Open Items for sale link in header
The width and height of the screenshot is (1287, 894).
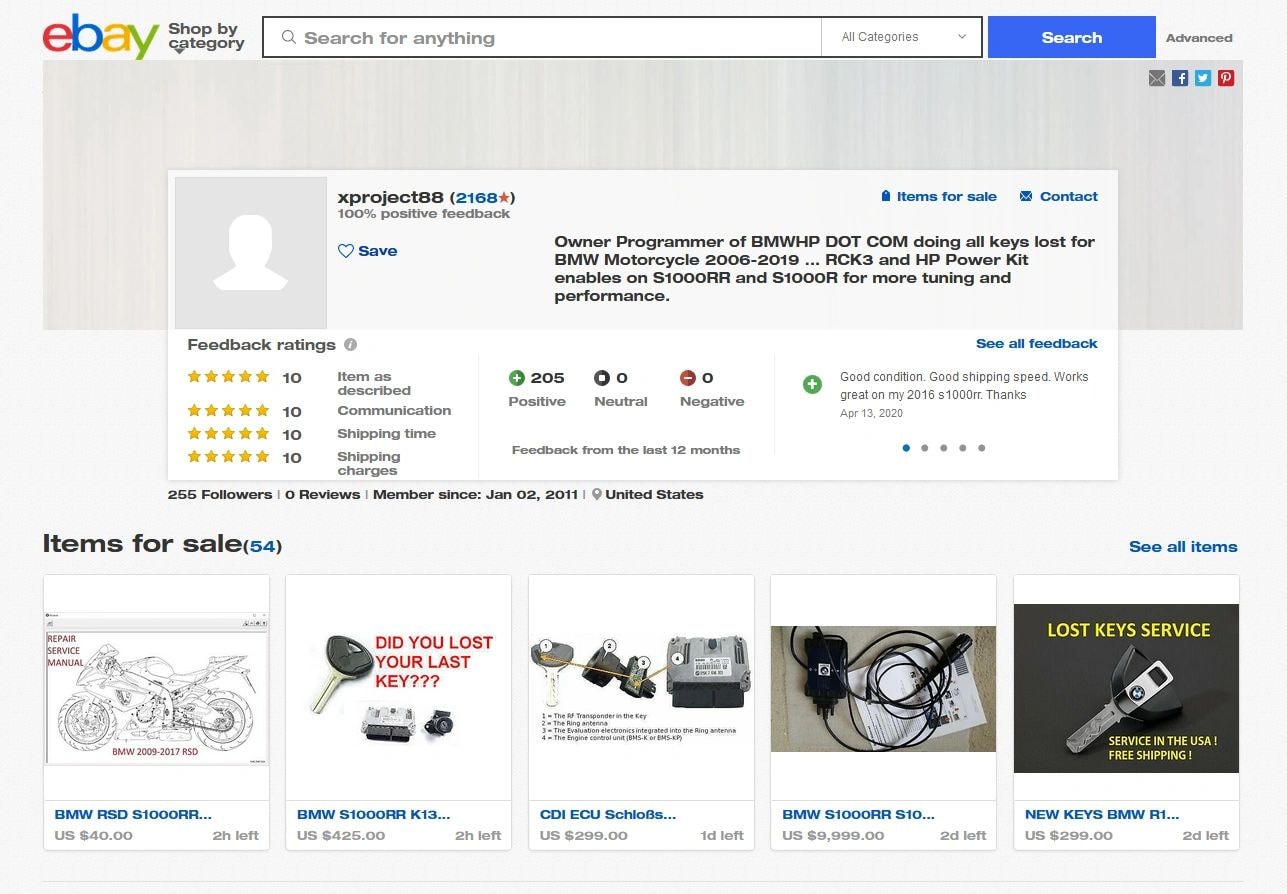coord(938,196)
